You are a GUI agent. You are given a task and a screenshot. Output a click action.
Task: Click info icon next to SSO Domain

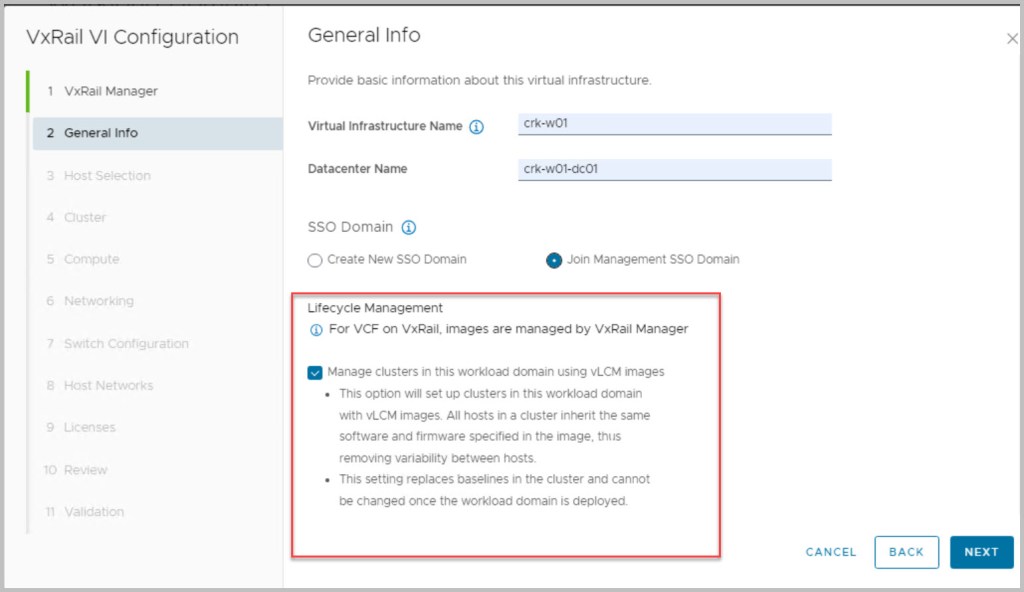(408, 227)
